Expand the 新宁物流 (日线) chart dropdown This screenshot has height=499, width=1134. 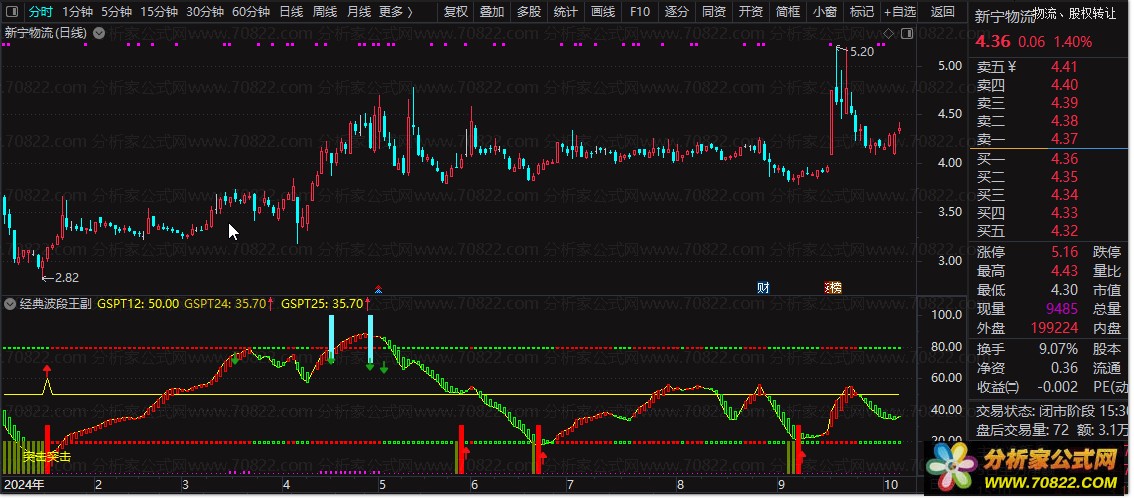coord(97,33)
